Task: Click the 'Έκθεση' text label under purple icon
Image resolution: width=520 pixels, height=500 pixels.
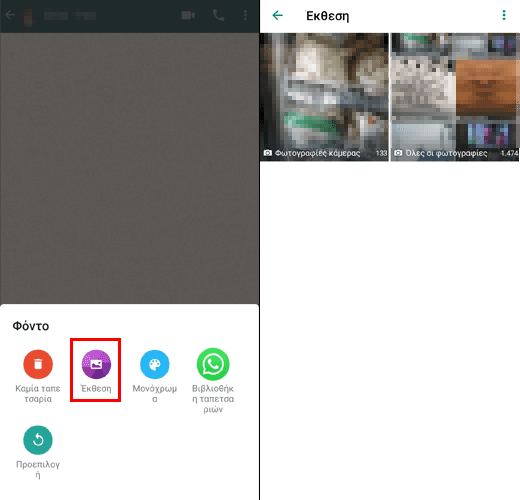Action: 96,389
